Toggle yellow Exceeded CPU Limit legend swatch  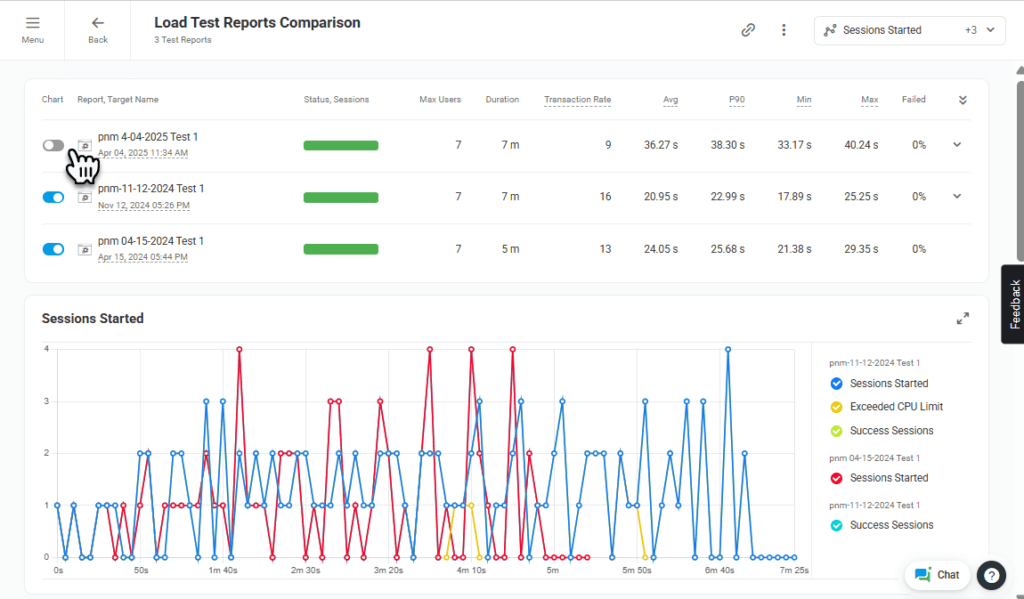(x=837, y=407)
